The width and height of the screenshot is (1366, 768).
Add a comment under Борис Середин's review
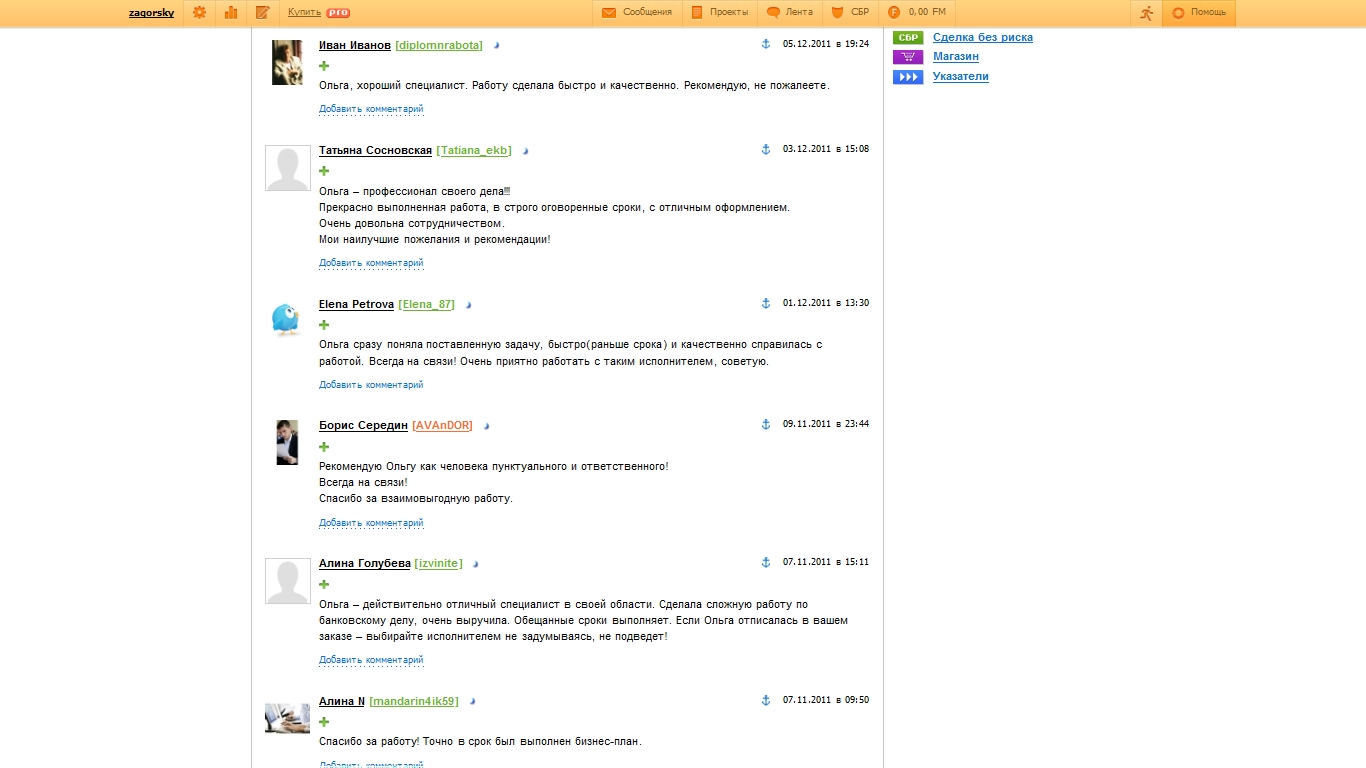[x=371, y=523]
